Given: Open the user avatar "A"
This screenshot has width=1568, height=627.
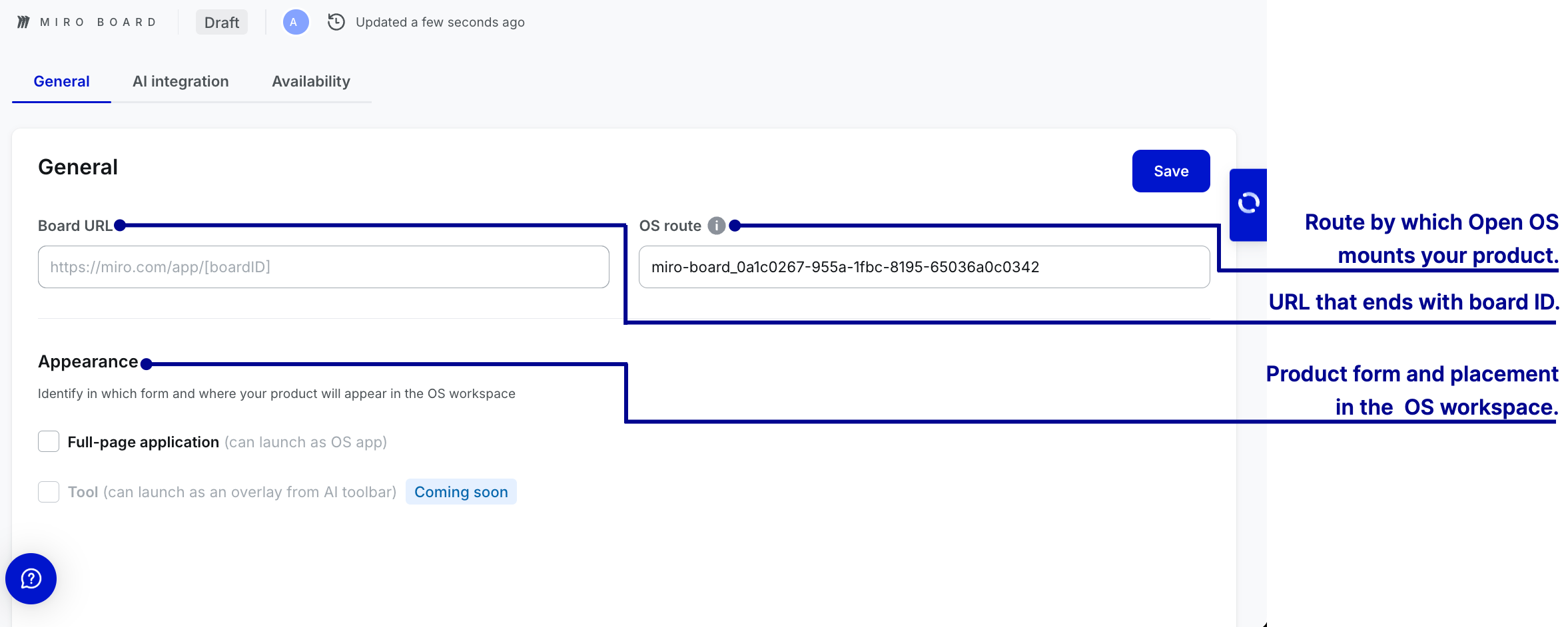Looking at the screenshot, I should (296, 22).
